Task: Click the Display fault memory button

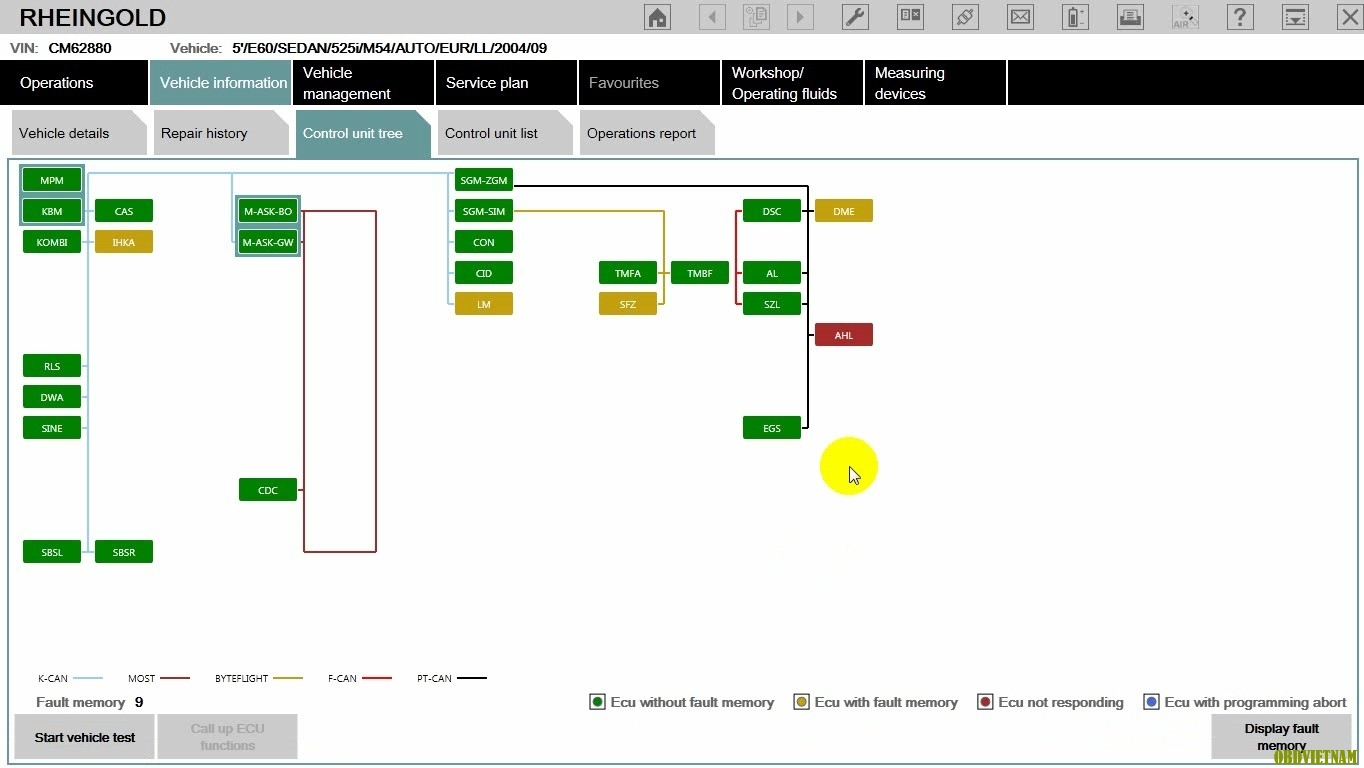Action: point(1281,737)
